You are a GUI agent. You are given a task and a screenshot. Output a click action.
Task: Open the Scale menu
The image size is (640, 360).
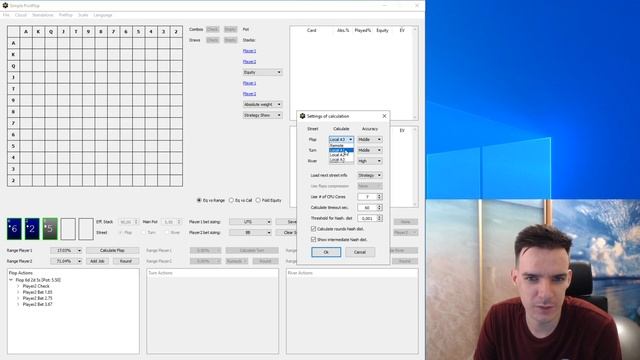coord(83,15)
